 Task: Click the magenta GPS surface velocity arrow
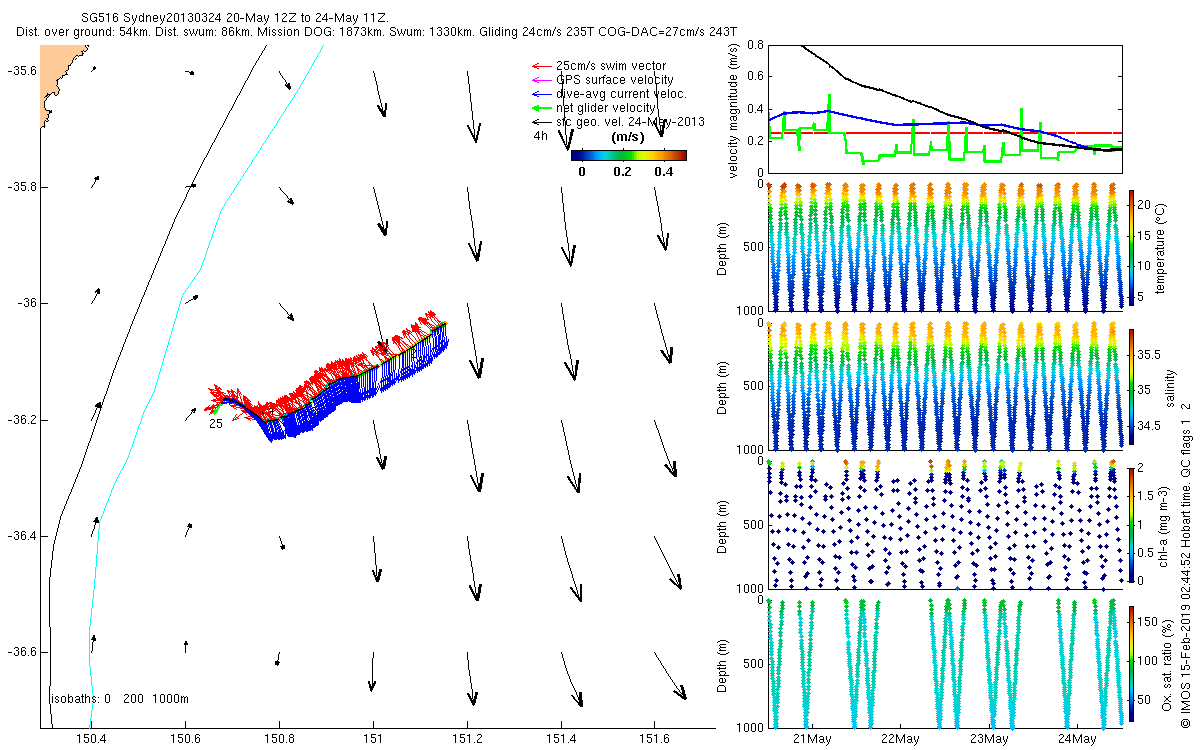click(x=540, y=80)
